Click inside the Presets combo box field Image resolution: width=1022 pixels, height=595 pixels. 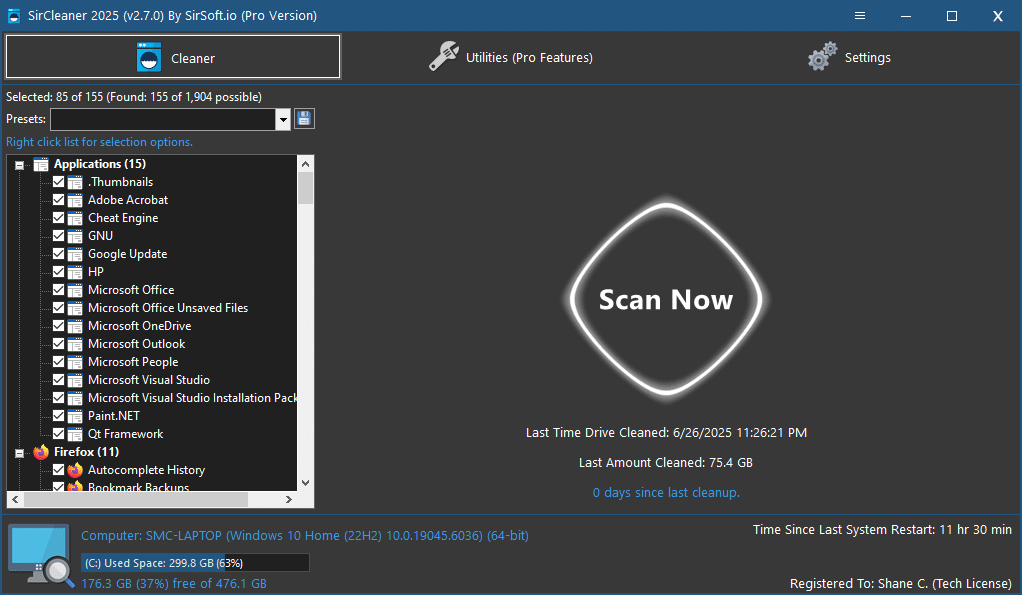(x=163, y=119)
